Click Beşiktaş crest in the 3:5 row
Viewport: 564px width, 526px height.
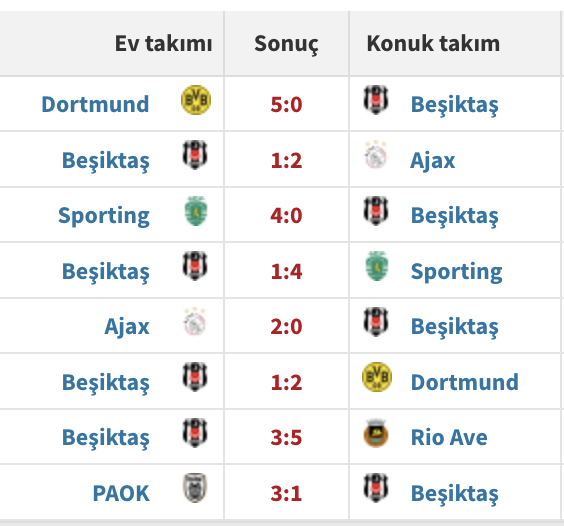click(x=195, y=433)
